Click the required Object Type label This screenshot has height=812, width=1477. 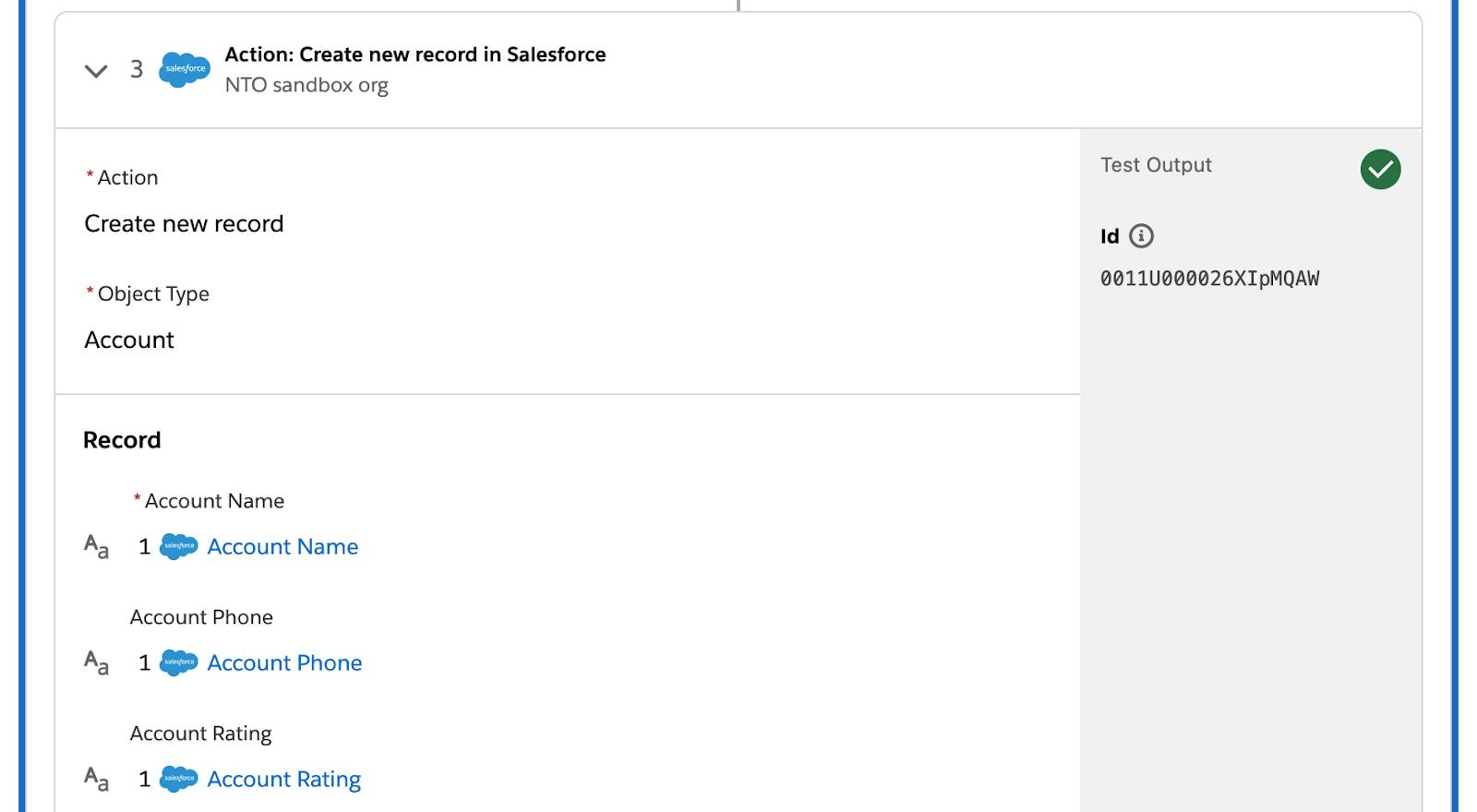point(148,293)
